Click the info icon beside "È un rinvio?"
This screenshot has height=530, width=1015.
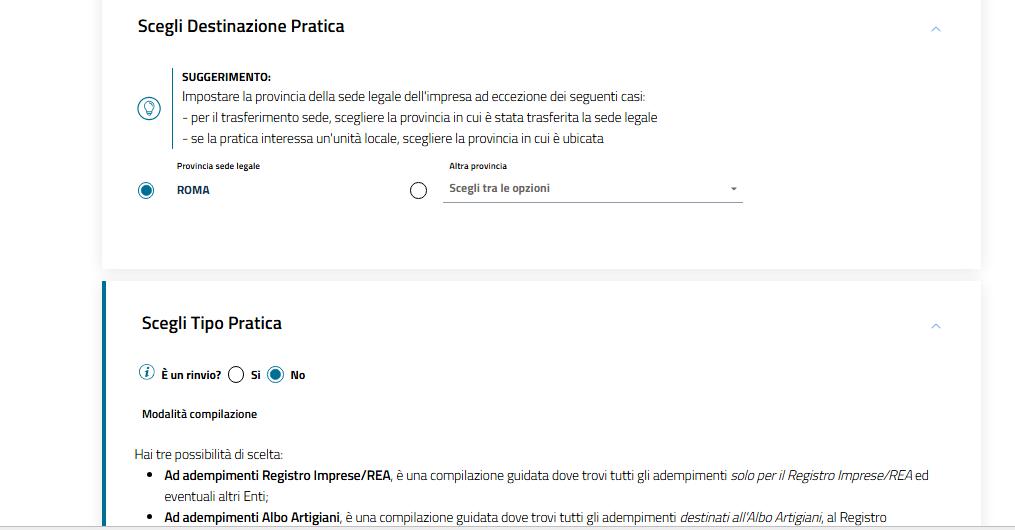pos(147,373)
